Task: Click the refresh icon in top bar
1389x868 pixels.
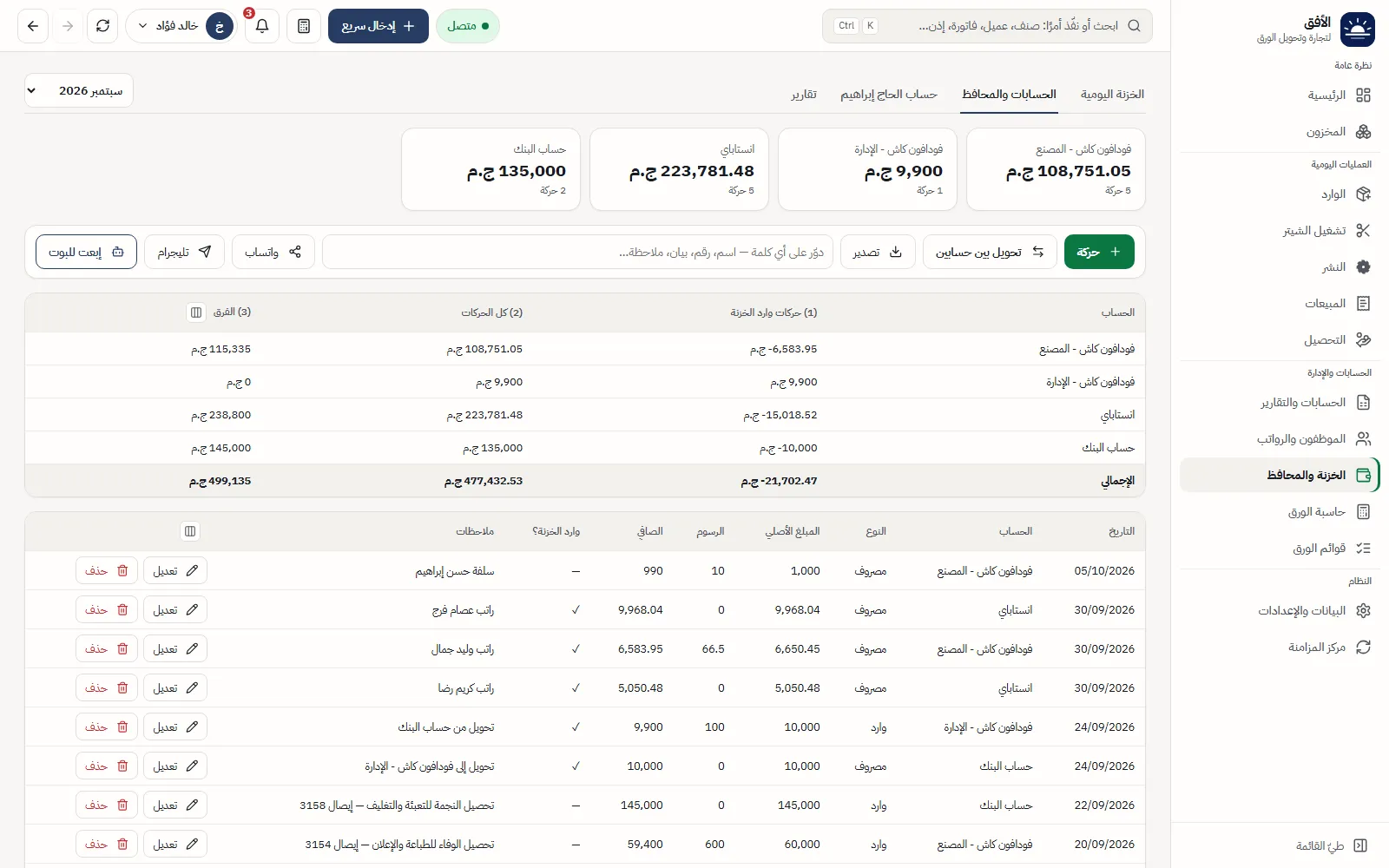Action: coord(102,26)
